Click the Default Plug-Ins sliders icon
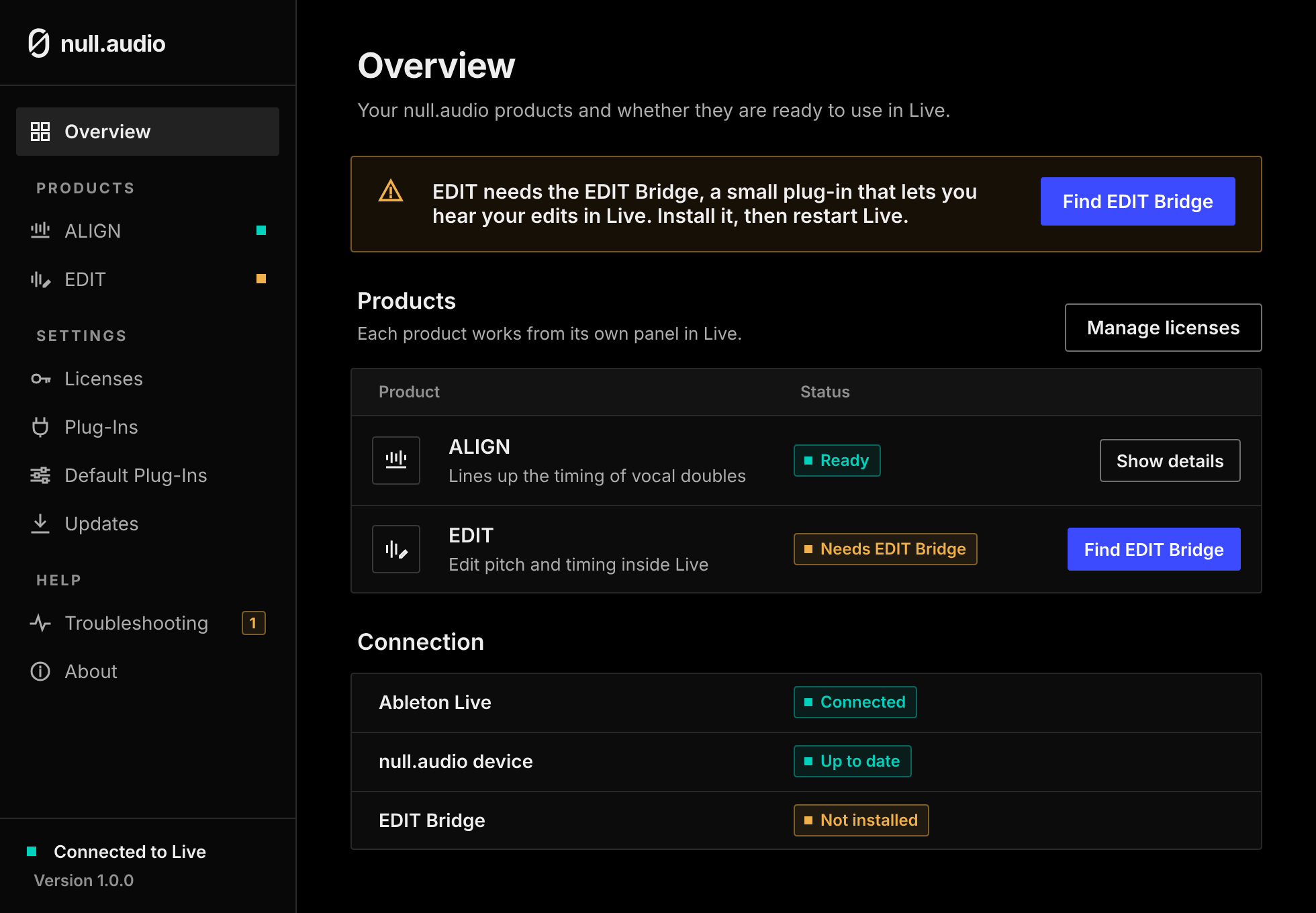 [x=40, y=475]
